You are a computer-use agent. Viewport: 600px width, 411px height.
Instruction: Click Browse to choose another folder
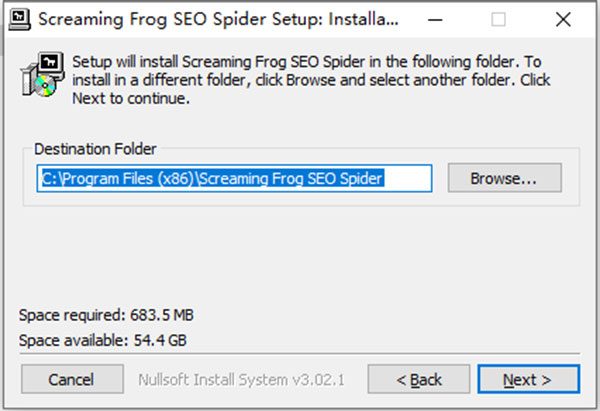point(504,178)
